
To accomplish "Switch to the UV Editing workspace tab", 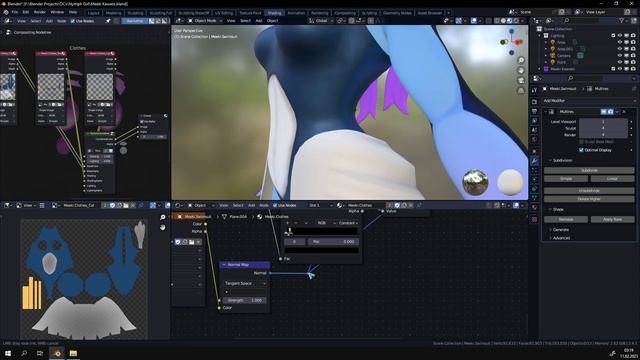I will (x=224, y=13).
